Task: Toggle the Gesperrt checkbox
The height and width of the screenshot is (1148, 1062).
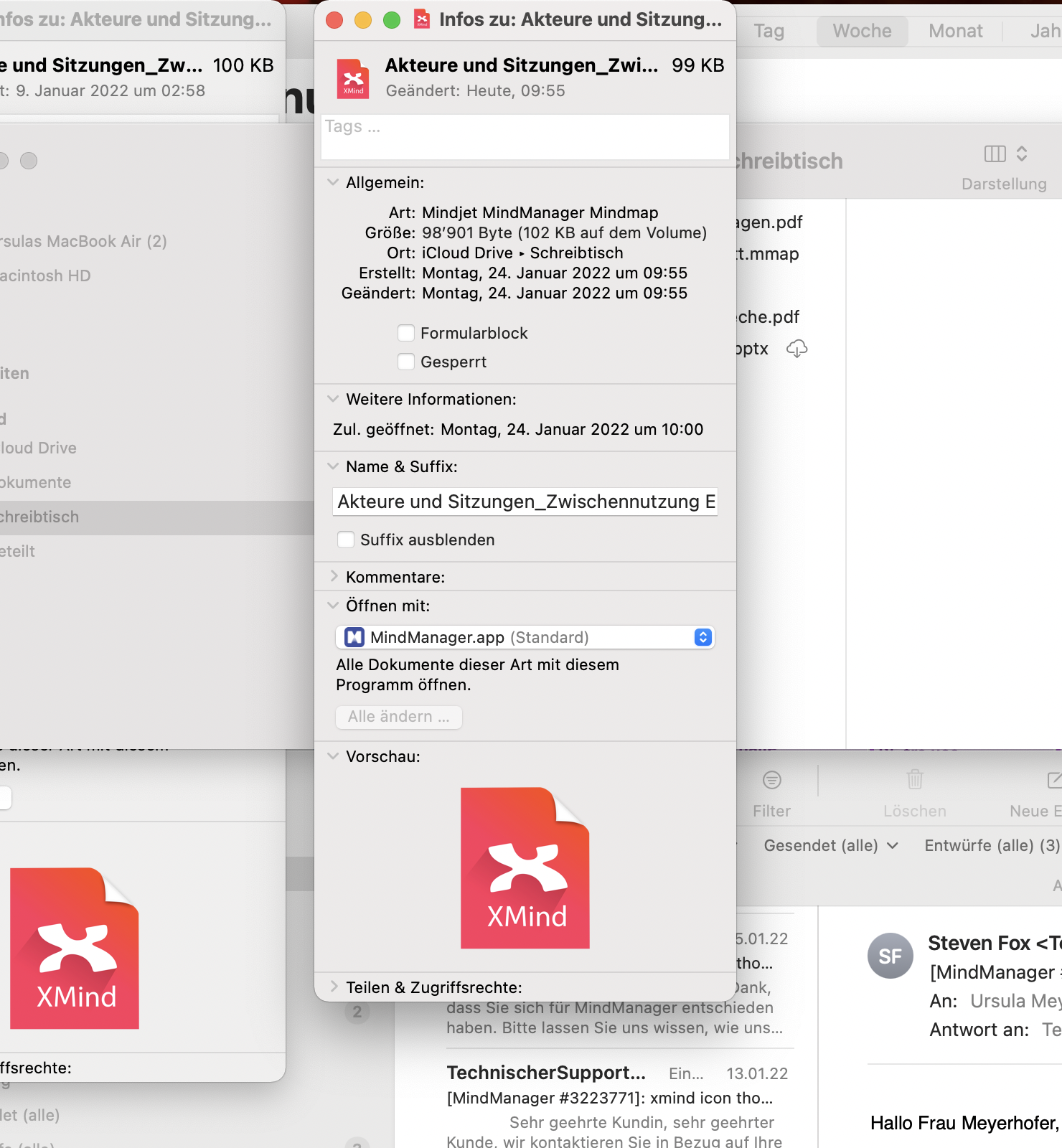Action: click(x=406, y=362)
